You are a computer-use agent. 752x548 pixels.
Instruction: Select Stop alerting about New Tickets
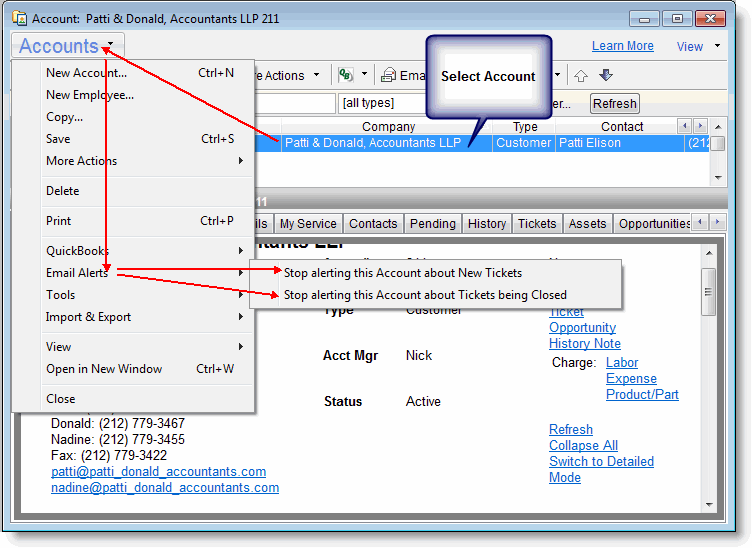tap(402, 272)
